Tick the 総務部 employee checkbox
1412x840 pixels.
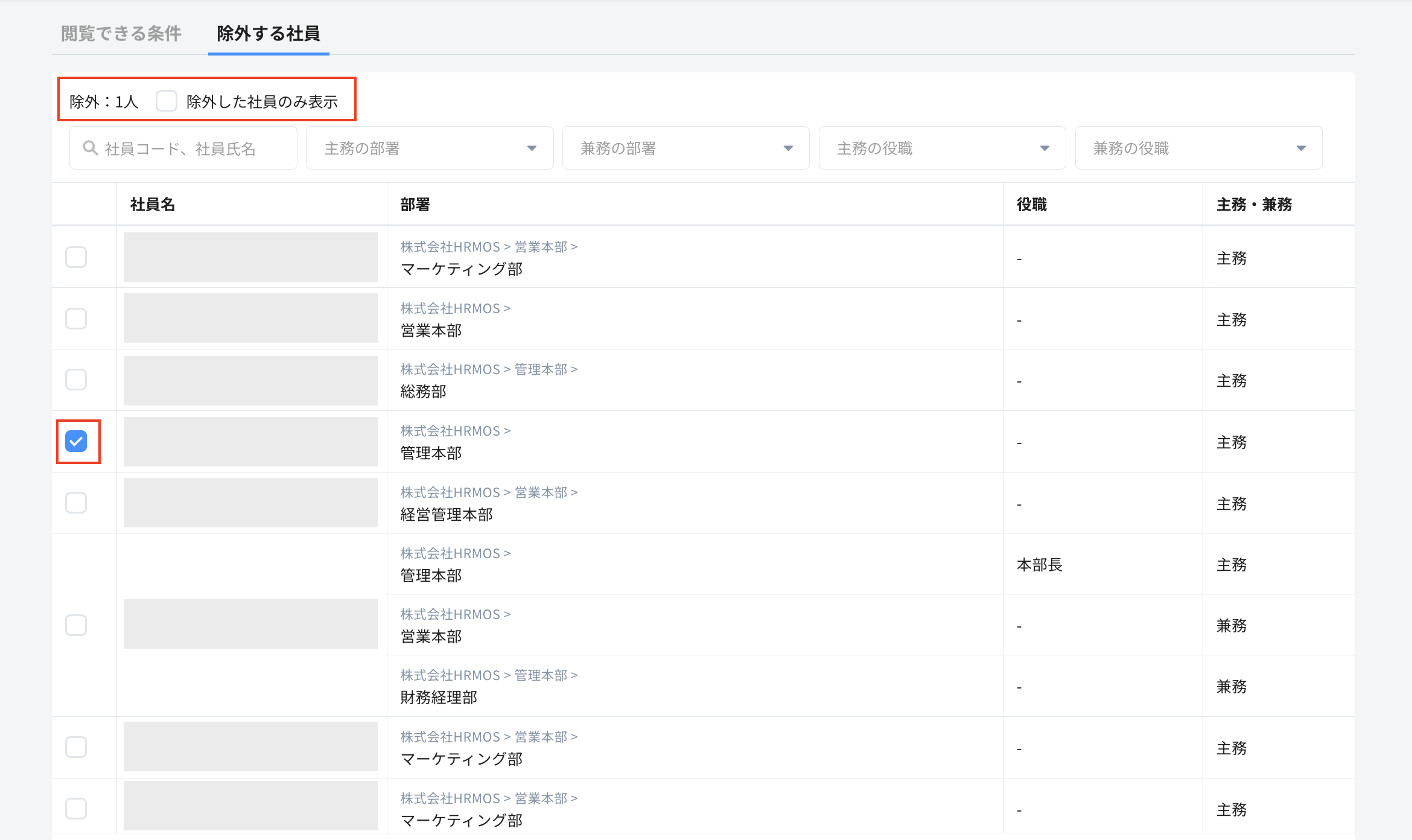76,380
